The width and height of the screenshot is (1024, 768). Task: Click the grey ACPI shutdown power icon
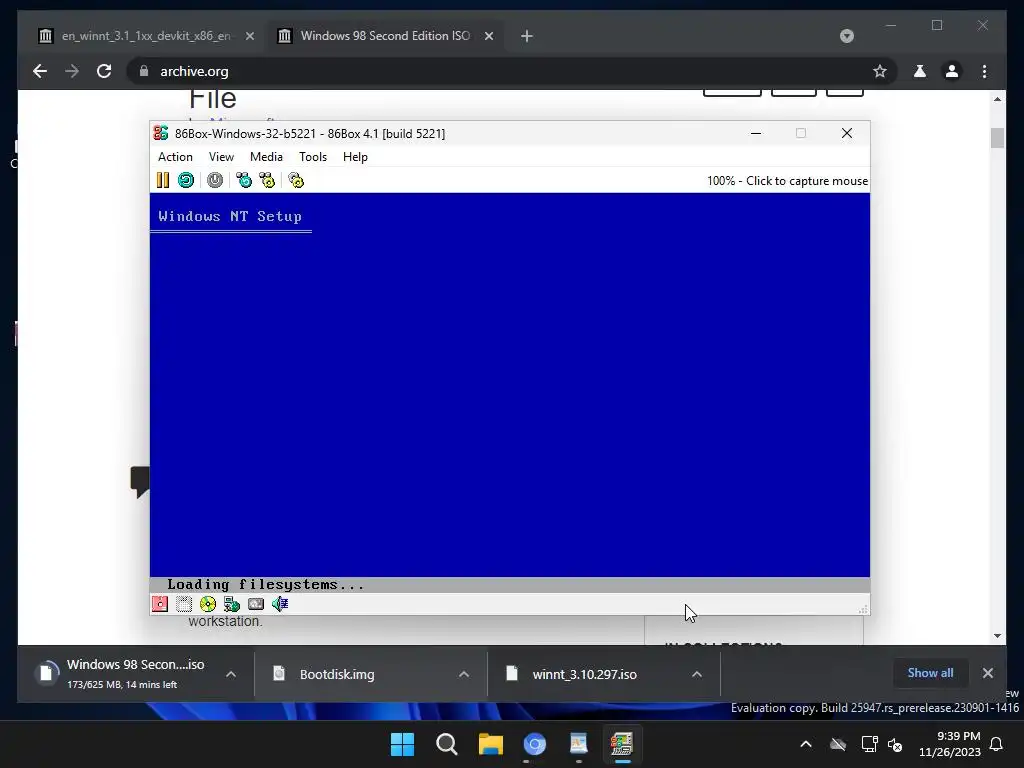click(215, 180)
